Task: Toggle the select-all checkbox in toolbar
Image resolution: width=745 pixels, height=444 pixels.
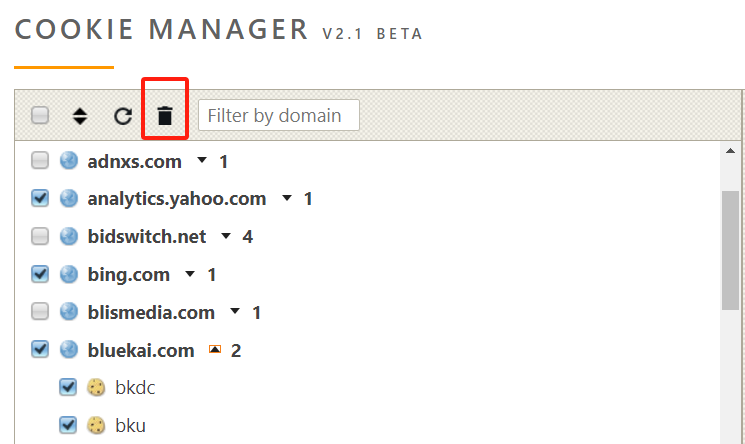Action: click(x=40, y=116)
